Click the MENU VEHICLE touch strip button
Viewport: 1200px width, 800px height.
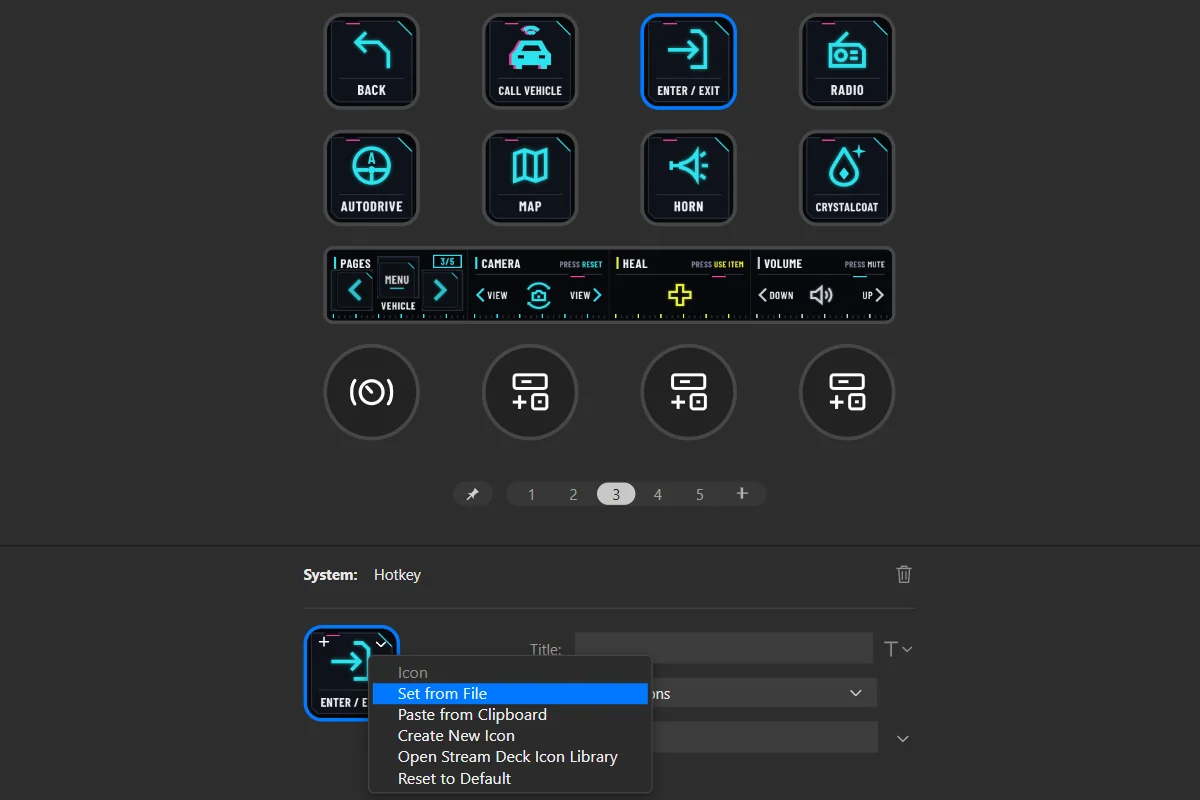[x=397, y=286]
